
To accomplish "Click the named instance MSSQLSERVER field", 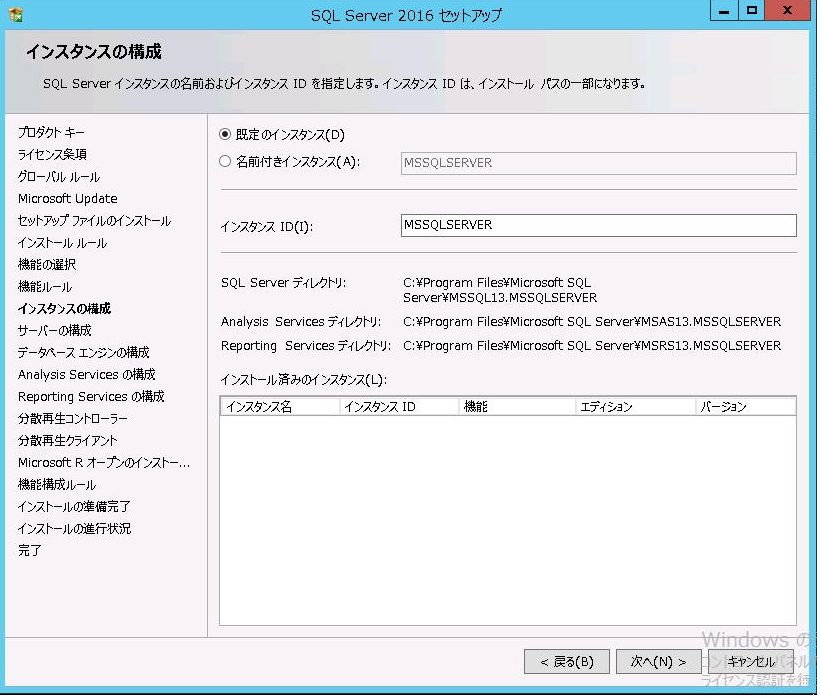I will click(x=598, y=163).
